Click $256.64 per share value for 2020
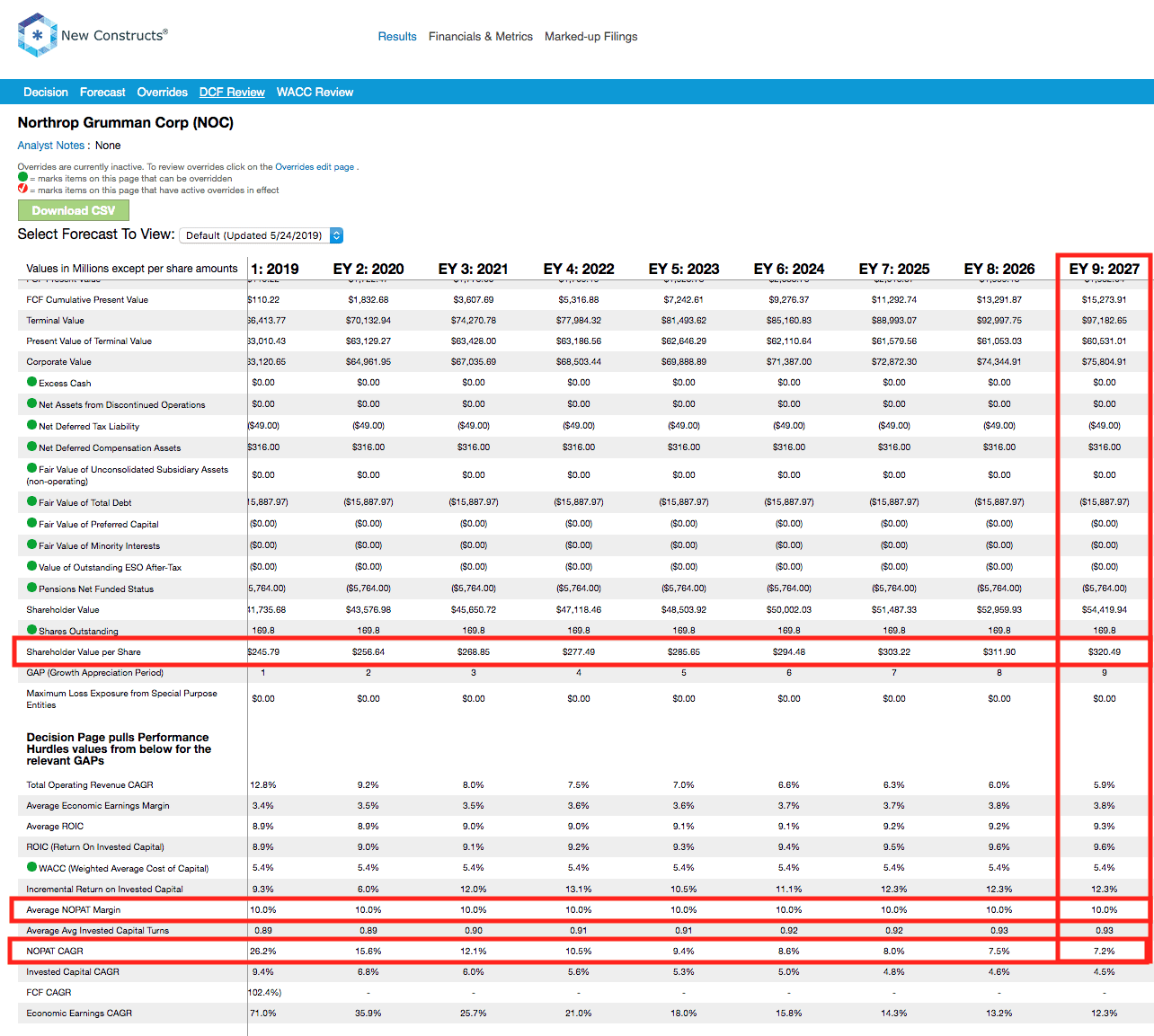This screenshot has width=1154, height=1036. click(368, 651)
